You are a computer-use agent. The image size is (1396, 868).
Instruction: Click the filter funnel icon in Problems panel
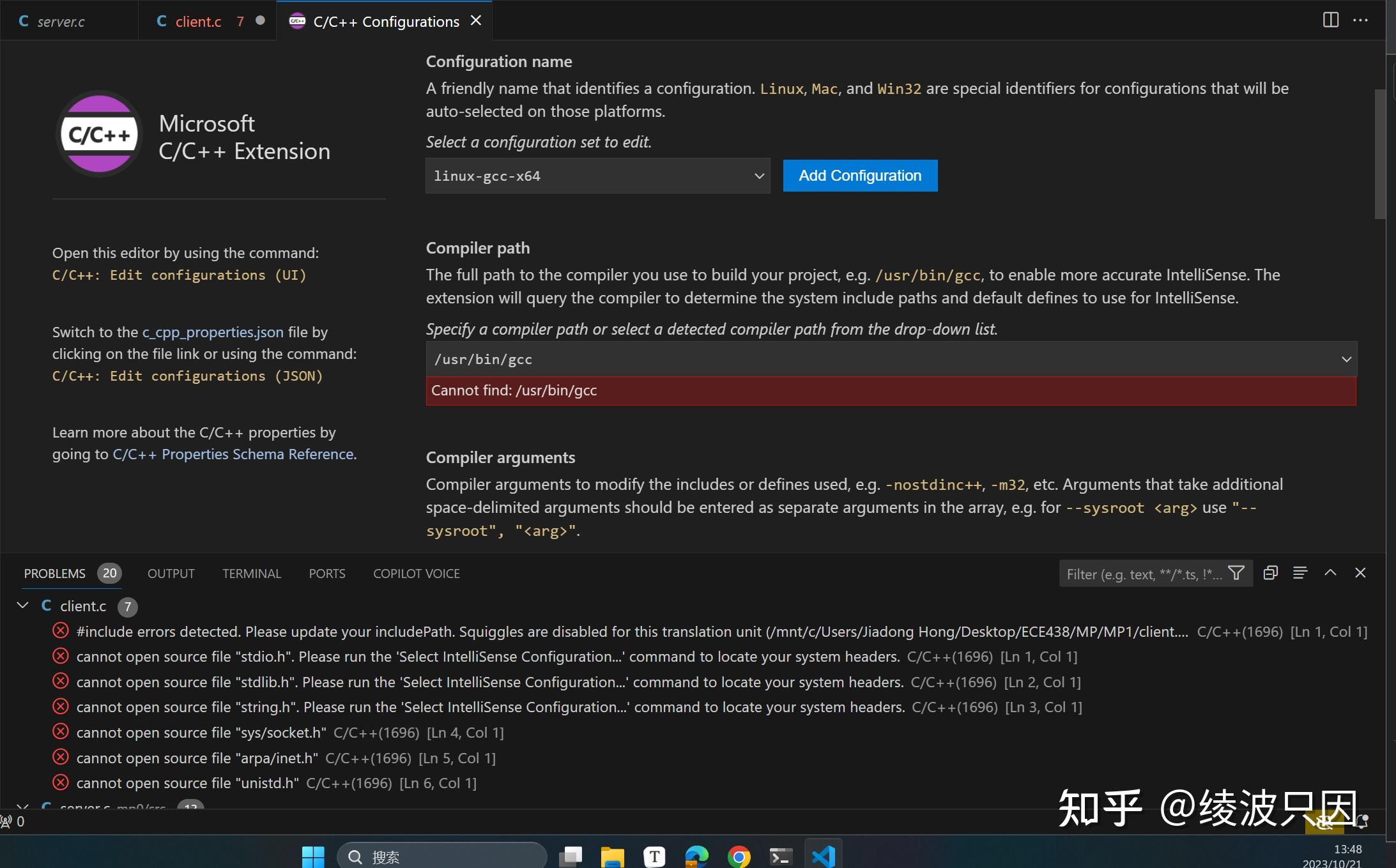tap(1238, 573)
